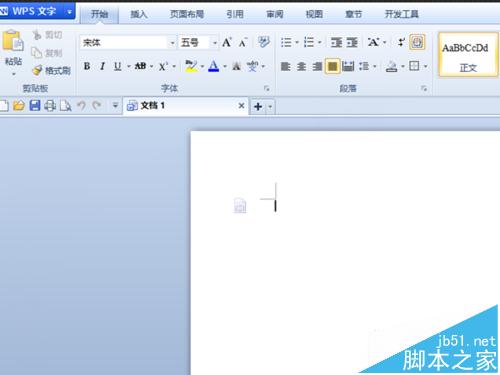Select highlighted justify alignment button
The width and height of the screenshot is (500, 375).
point(333,66)
